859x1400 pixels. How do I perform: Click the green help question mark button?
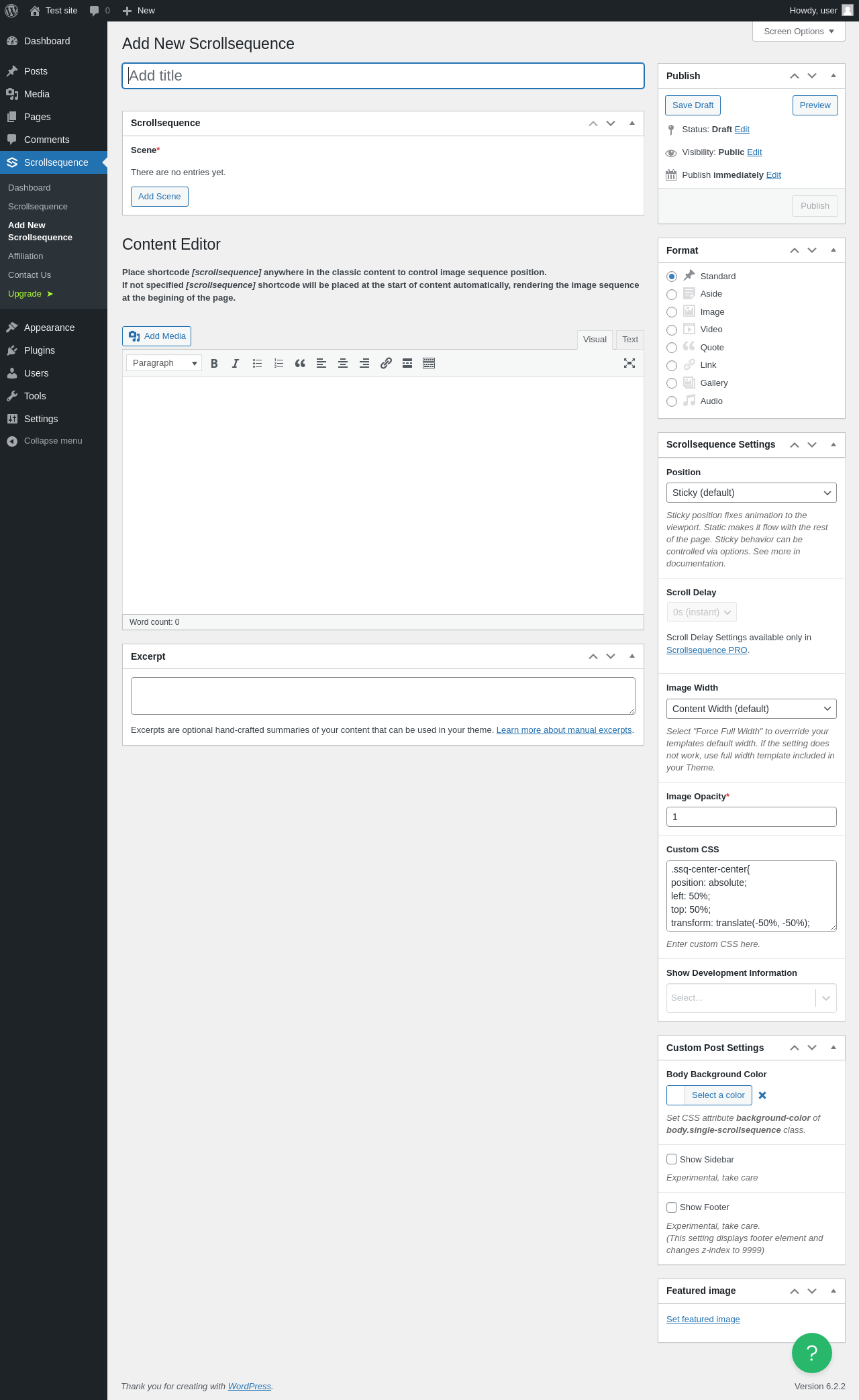811,1353
